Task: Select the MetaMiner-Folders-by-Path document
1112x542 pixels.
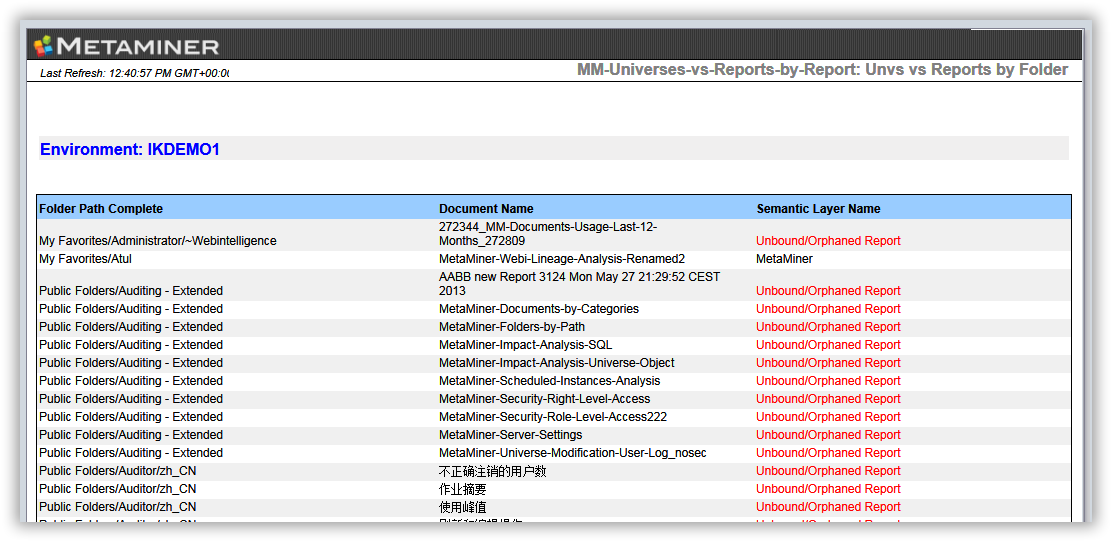Action: 512,327
